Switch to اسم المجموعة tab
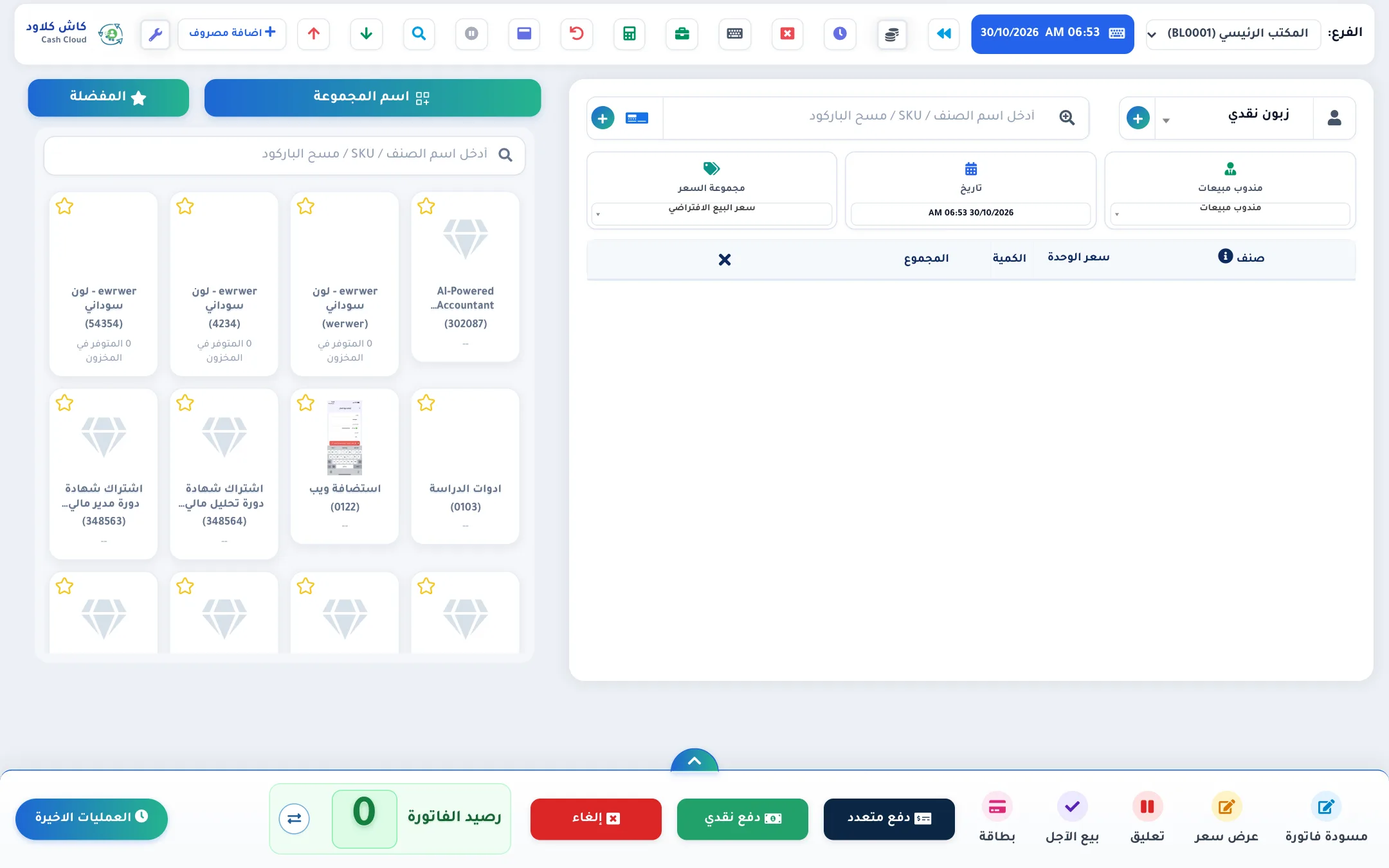This screenshot has height=868, width=1389. pyautogui.click(x=372, y=98)
